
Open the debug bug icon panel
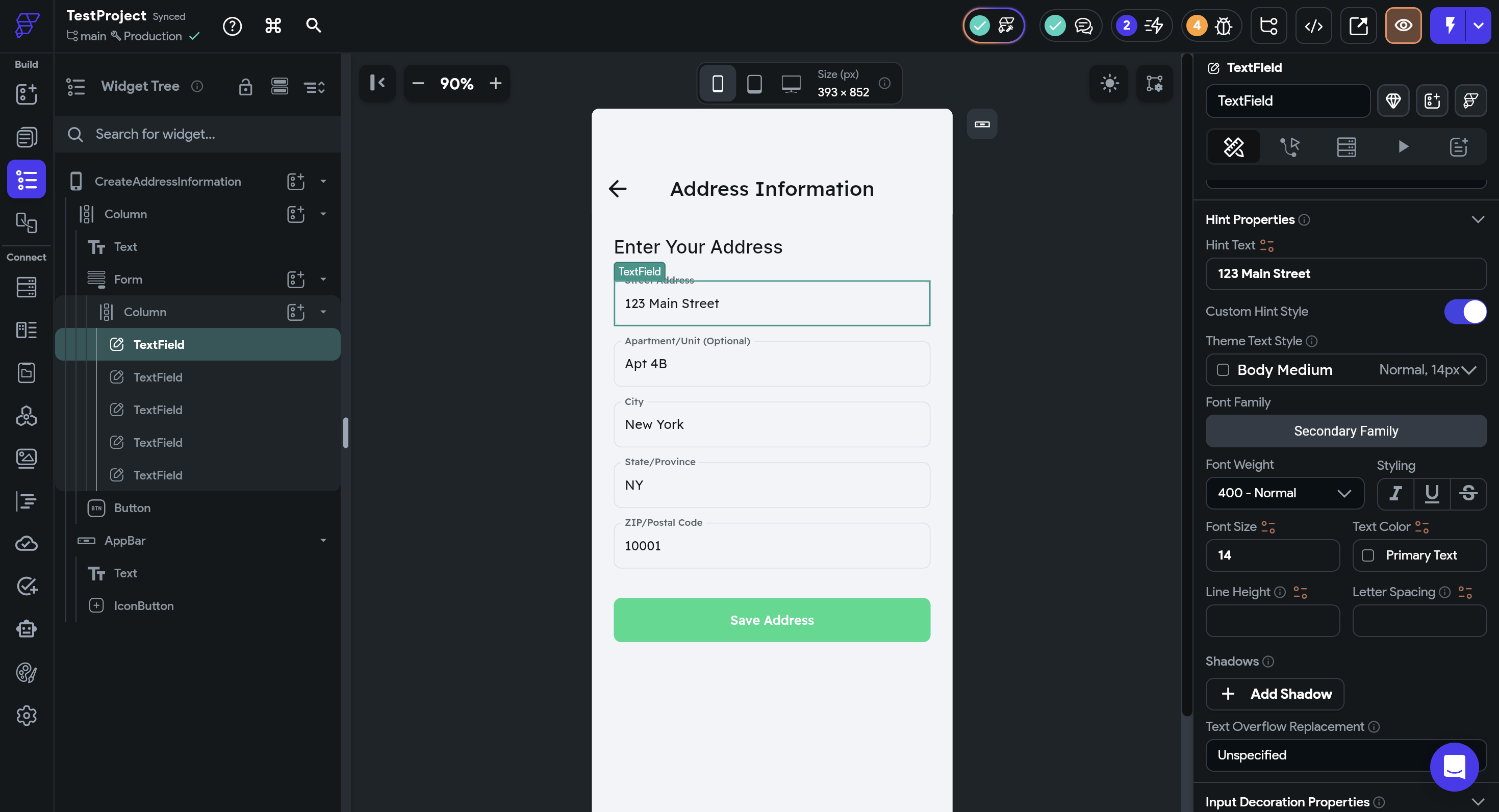(1223, 26)
